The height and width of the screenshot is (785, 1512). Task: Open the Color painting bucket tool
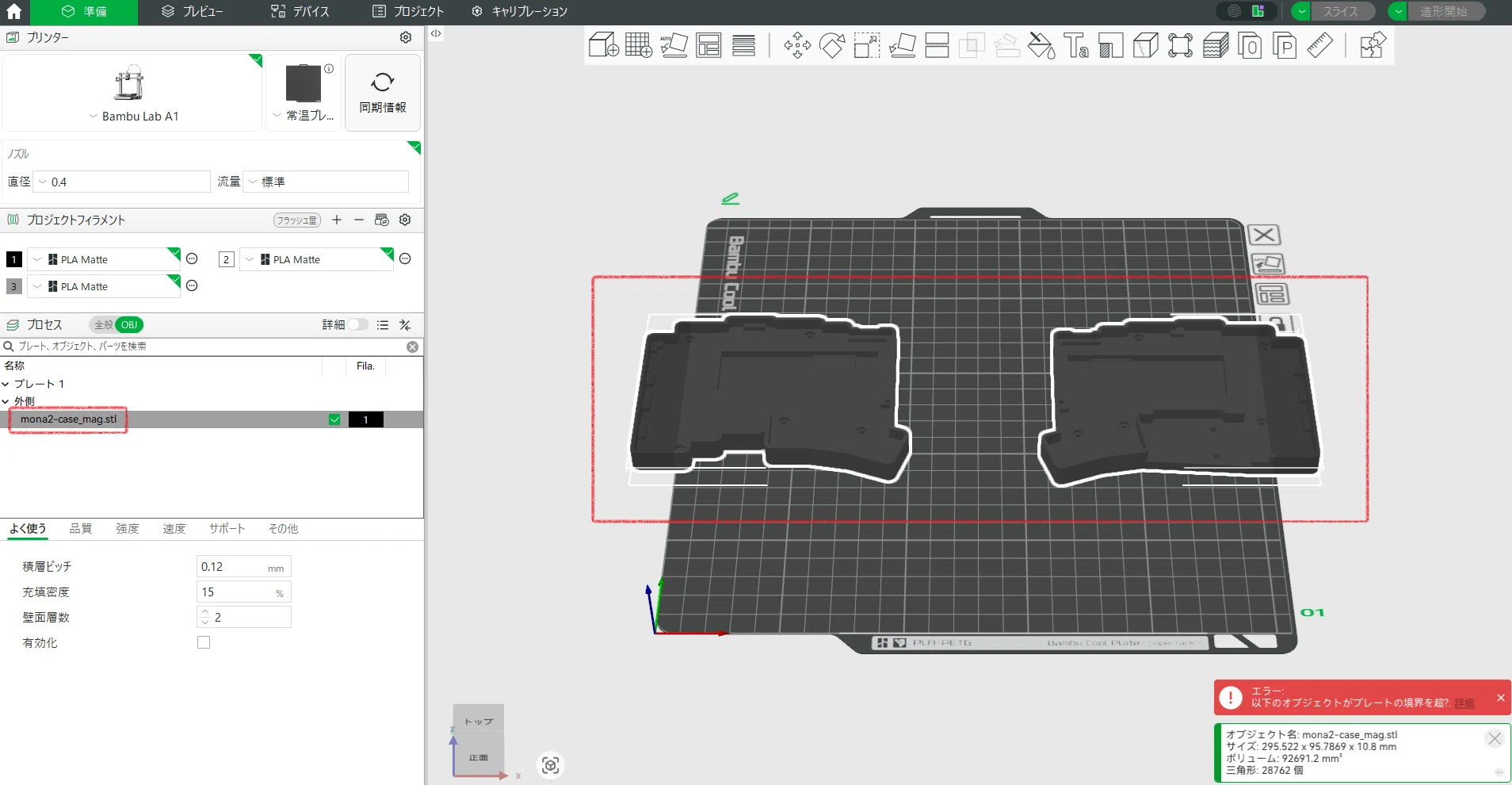(1041, 45)
